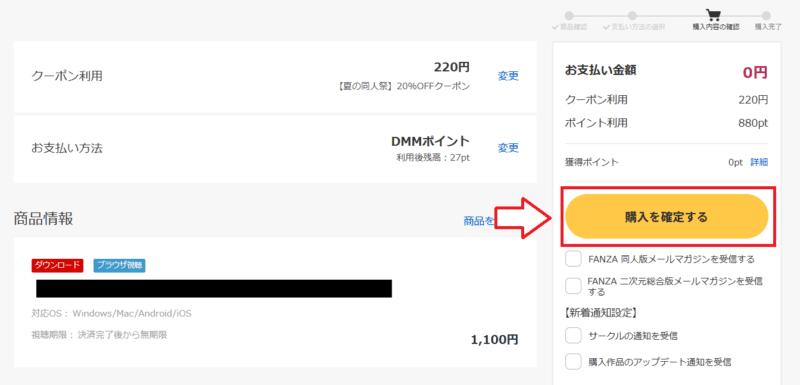Check FANZA 二次元総合版メールマガジン checkbox
Screen dimensions: 800x385
[x=573, y=286]
